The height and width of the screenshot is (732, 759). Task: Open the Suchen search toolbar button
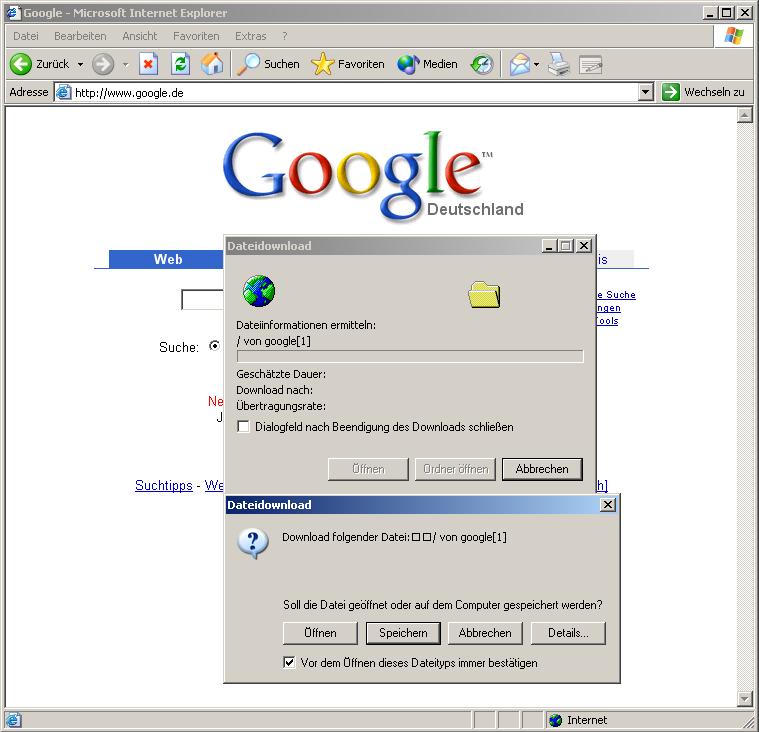tap(268, 64)
